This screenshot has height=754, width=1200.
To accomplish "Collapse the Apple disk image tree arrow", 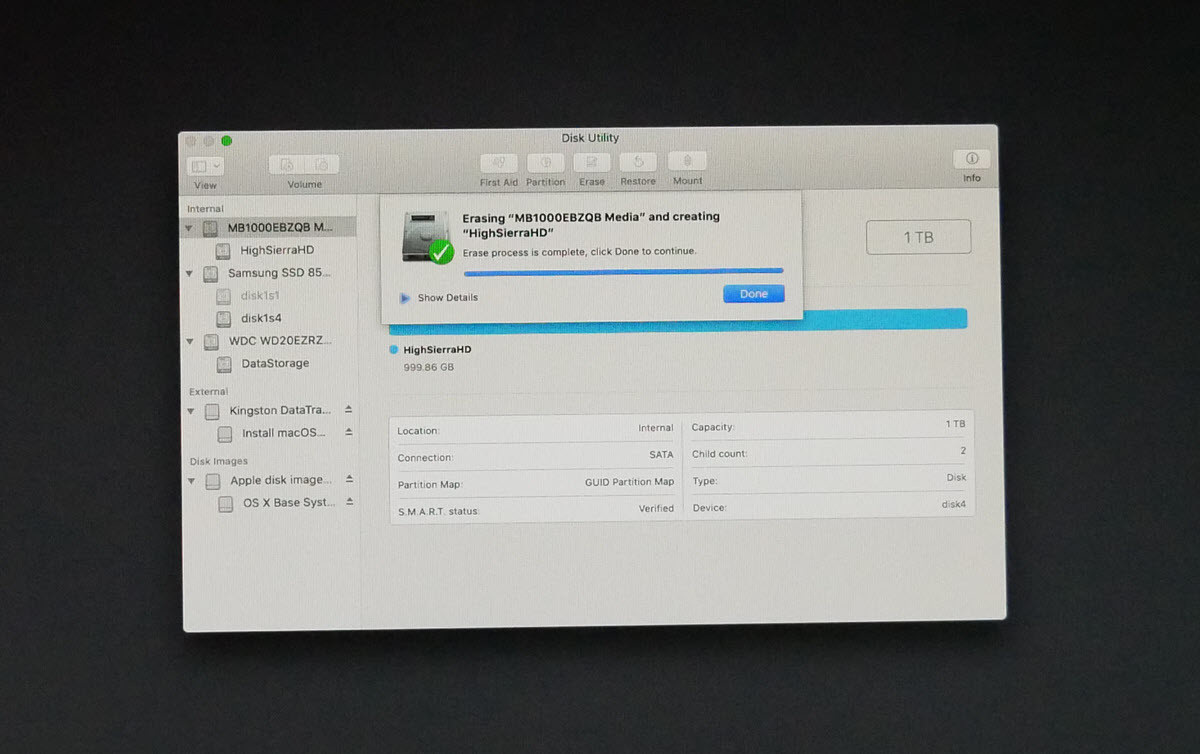I will (x=193, y=481).
